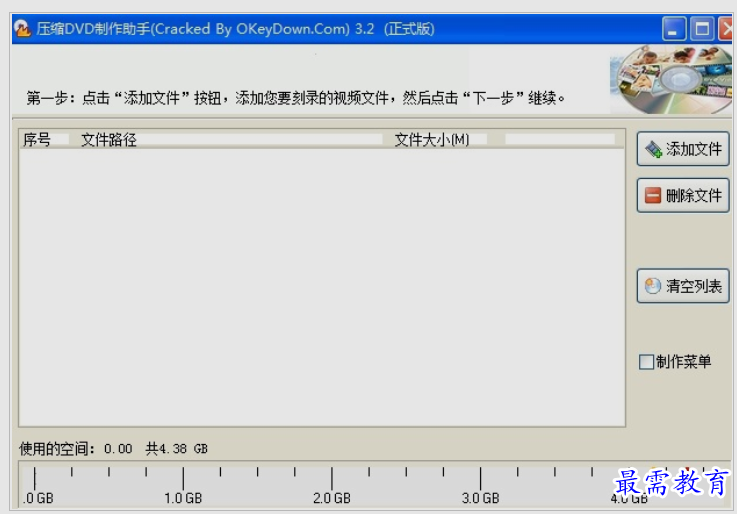
Task: Click the 文件大小(M) column header
Action: click(x=432, y=140)
